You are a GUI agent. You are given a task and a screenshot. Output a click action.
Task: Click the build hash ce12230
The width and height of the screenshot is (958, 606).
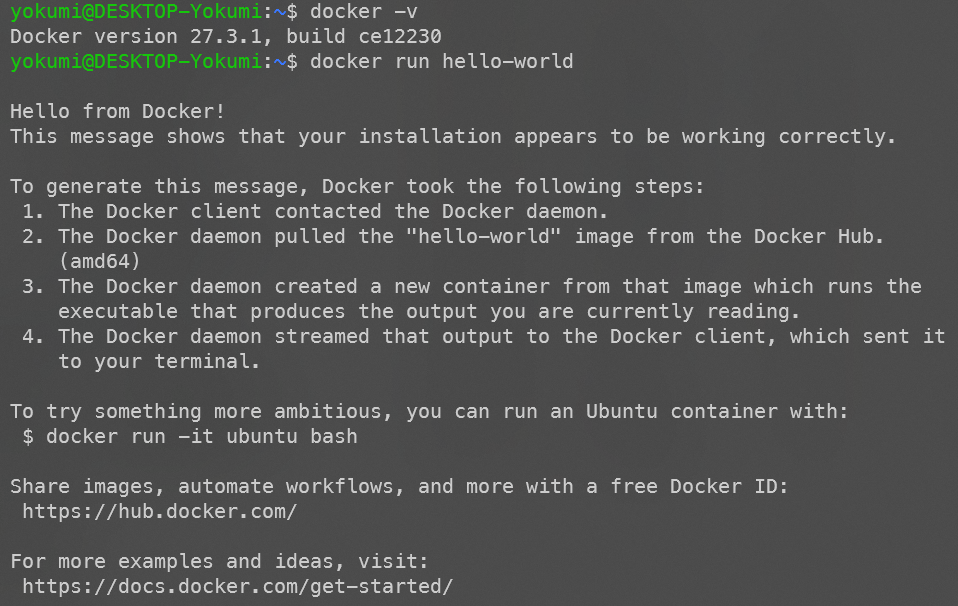click(400, 37)
